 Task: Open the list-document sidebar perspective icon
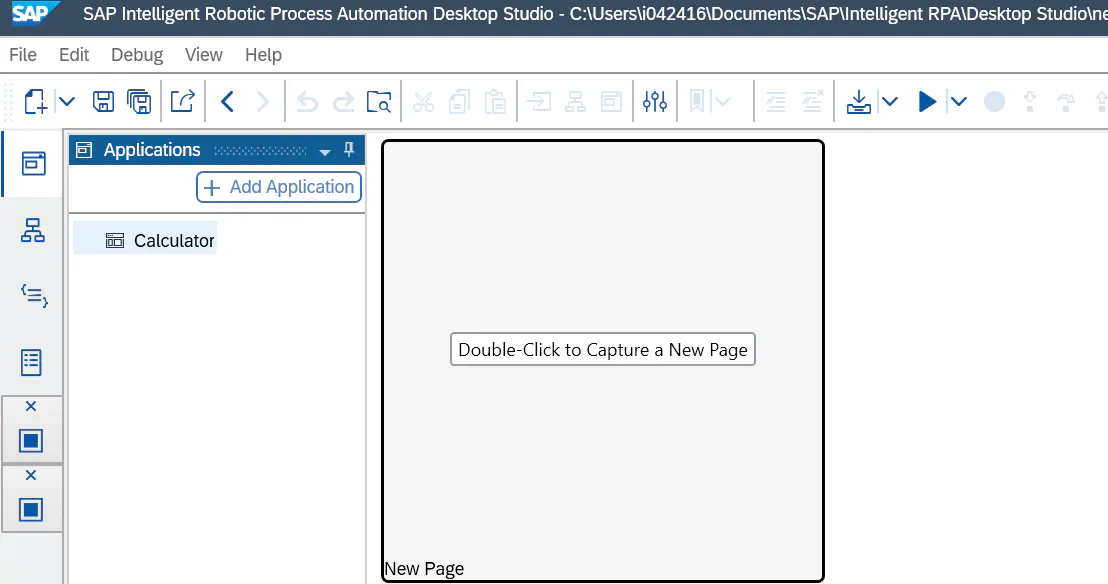click(x=31, y=362)
